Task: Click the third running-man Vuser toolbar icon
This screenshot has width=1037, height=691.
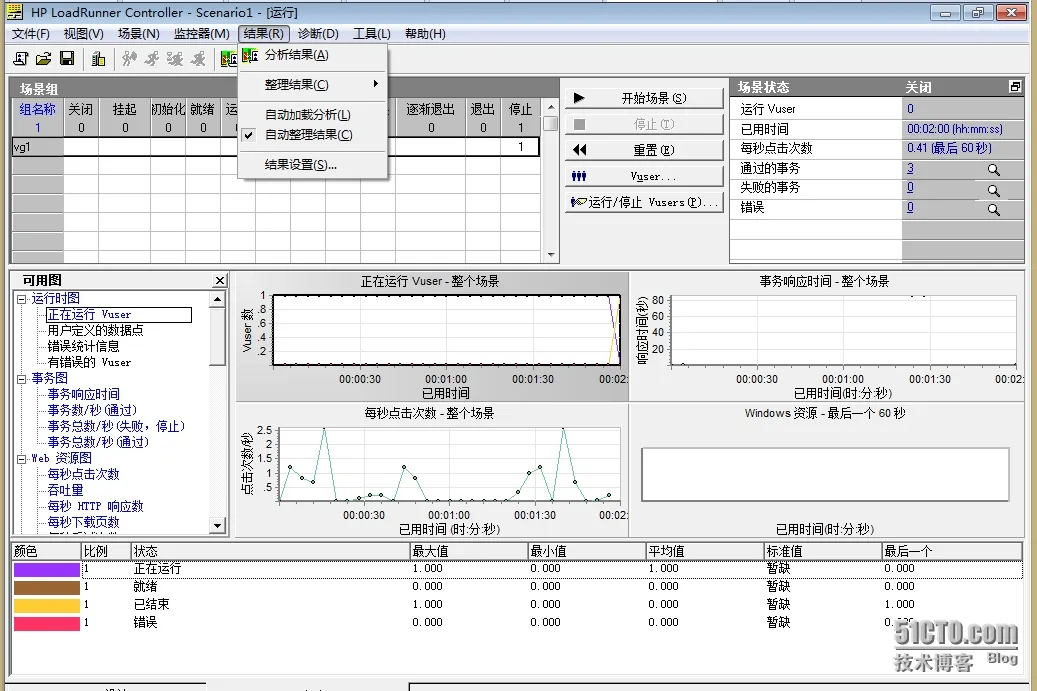Action: (175, 59)
